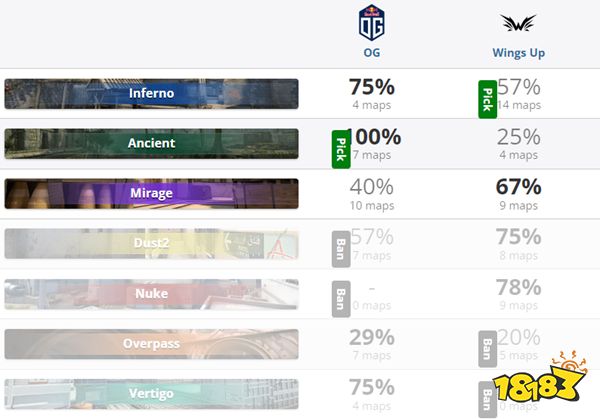Click the grey Ban badge on Dust2 row

(341, 249)
